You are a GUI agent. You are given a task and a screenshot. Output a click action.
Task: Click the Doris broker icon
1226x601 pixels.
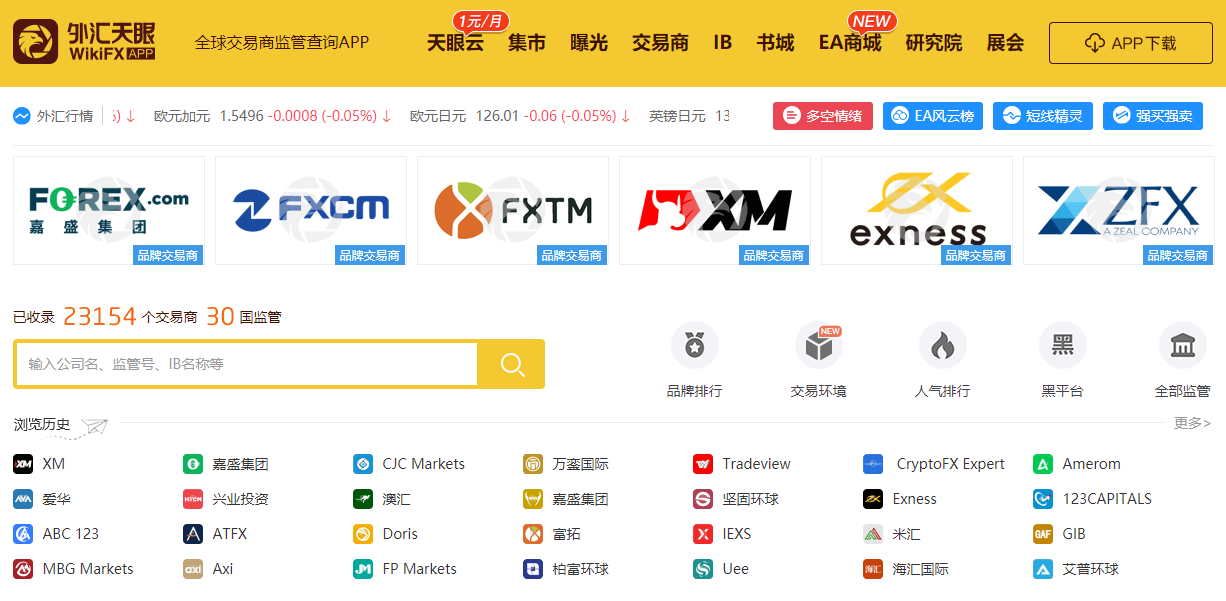coord(363,534)
